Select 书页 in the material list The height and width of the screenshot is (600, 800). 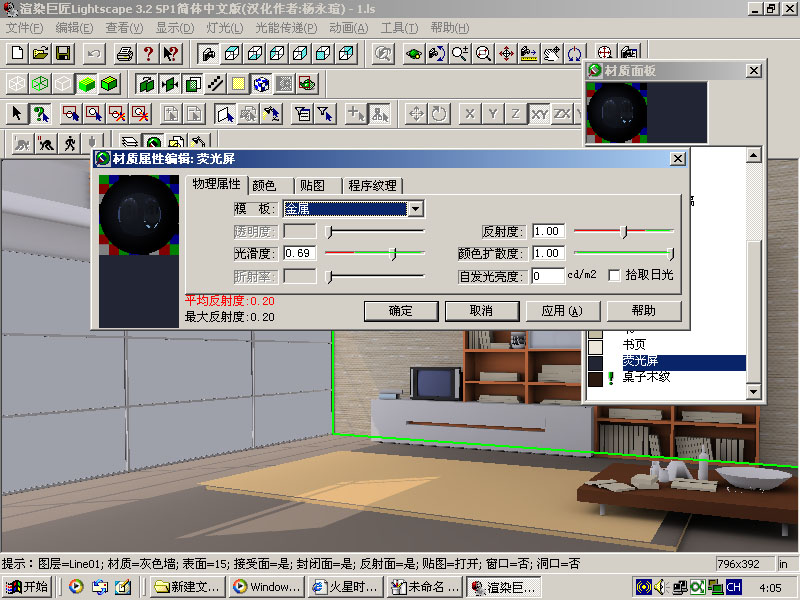tap(634, 345)
